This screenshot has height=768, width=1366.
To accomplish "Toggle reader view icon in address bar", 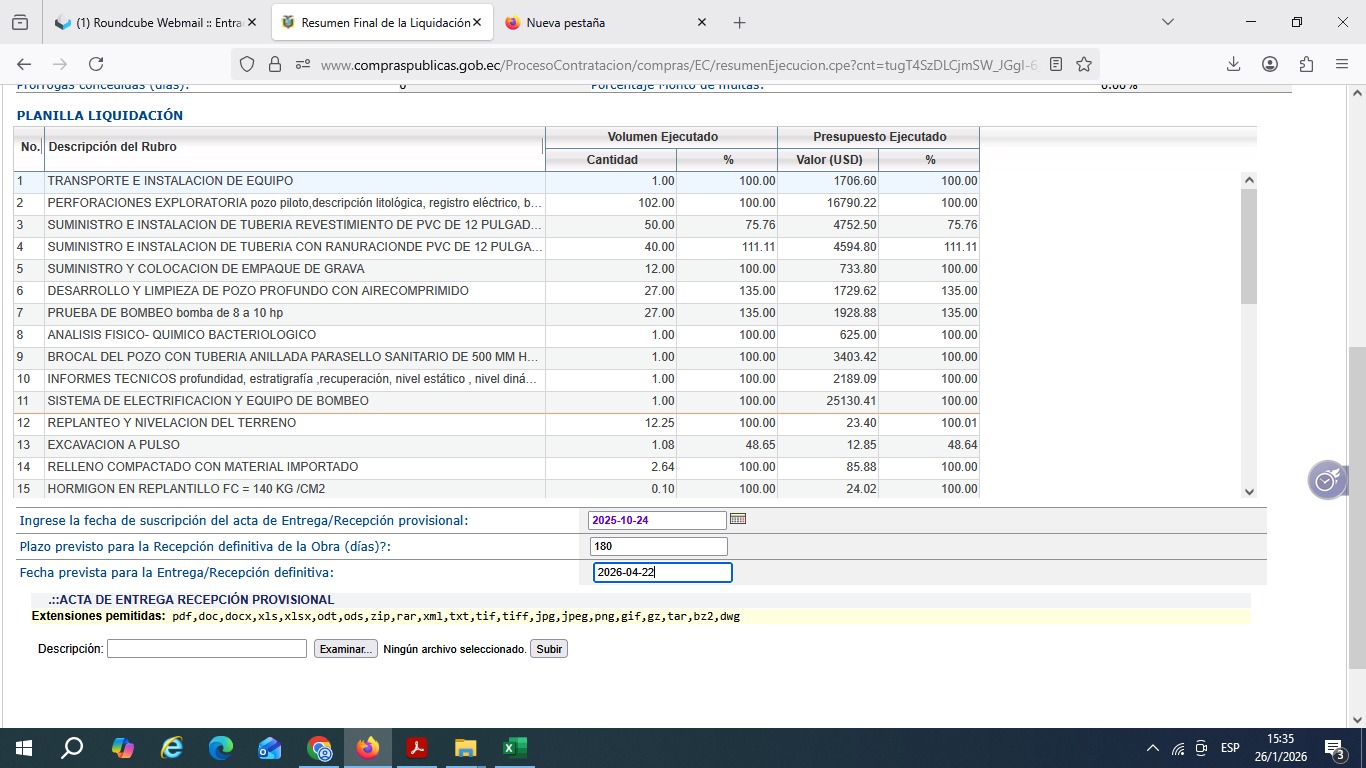I will (1056, 64).
